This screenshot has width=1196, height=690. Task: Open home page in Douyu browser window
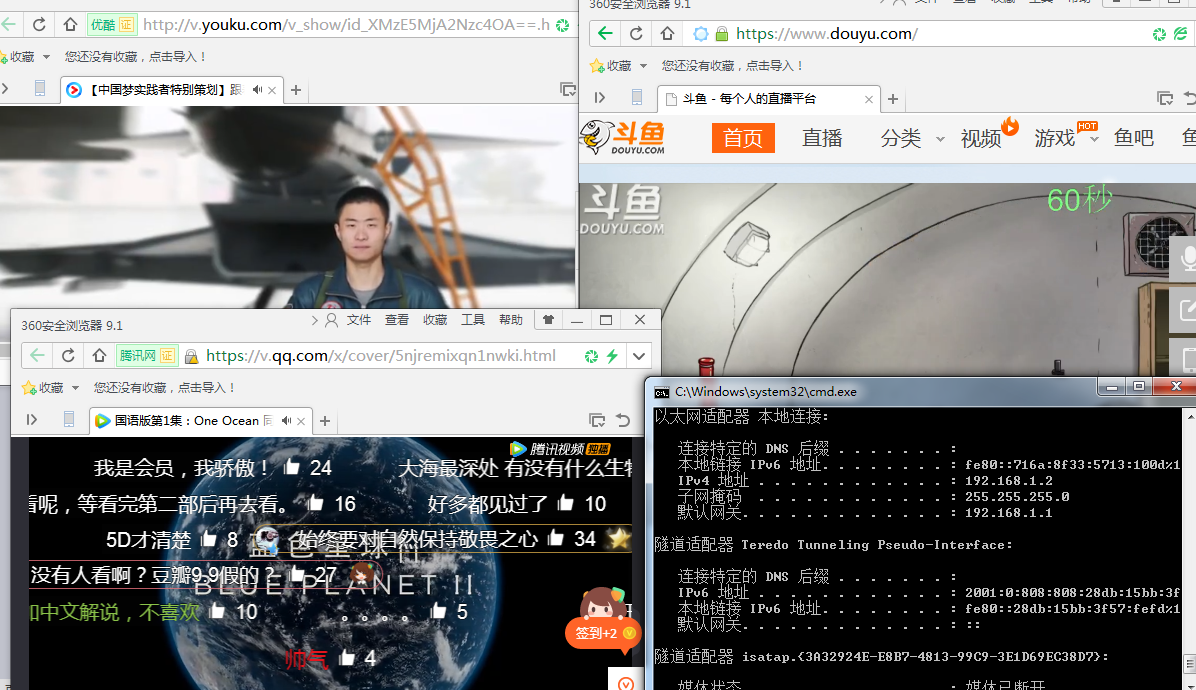click(667, 34)
